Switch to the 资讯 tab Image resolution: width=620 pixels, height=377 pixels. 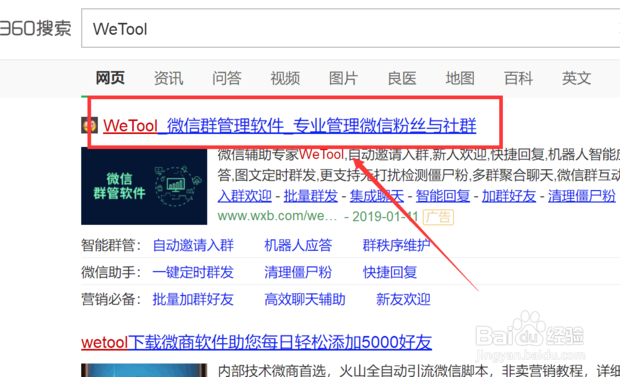click(x=168, y=78)
